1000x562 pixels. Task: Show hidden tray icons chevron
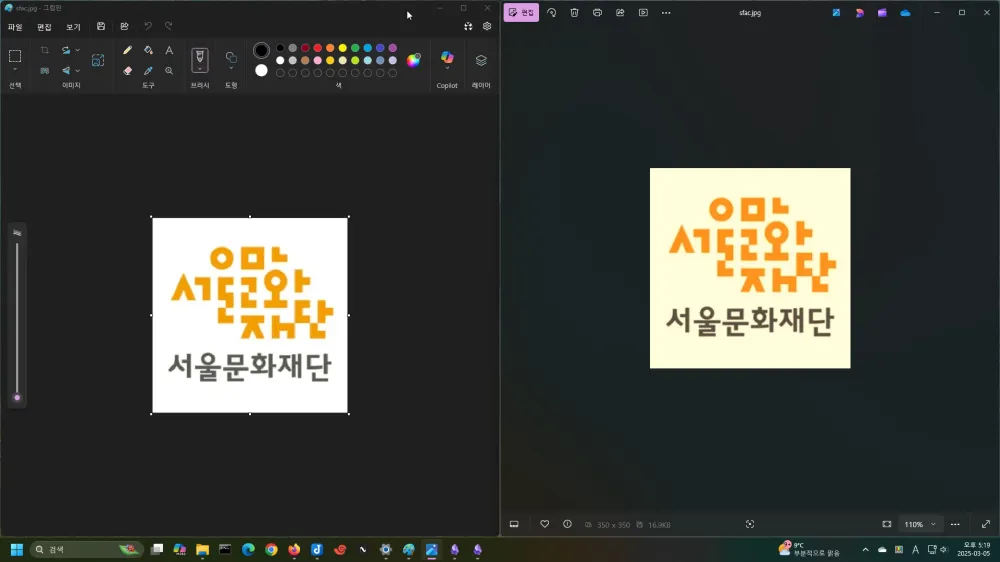point(865,549)
